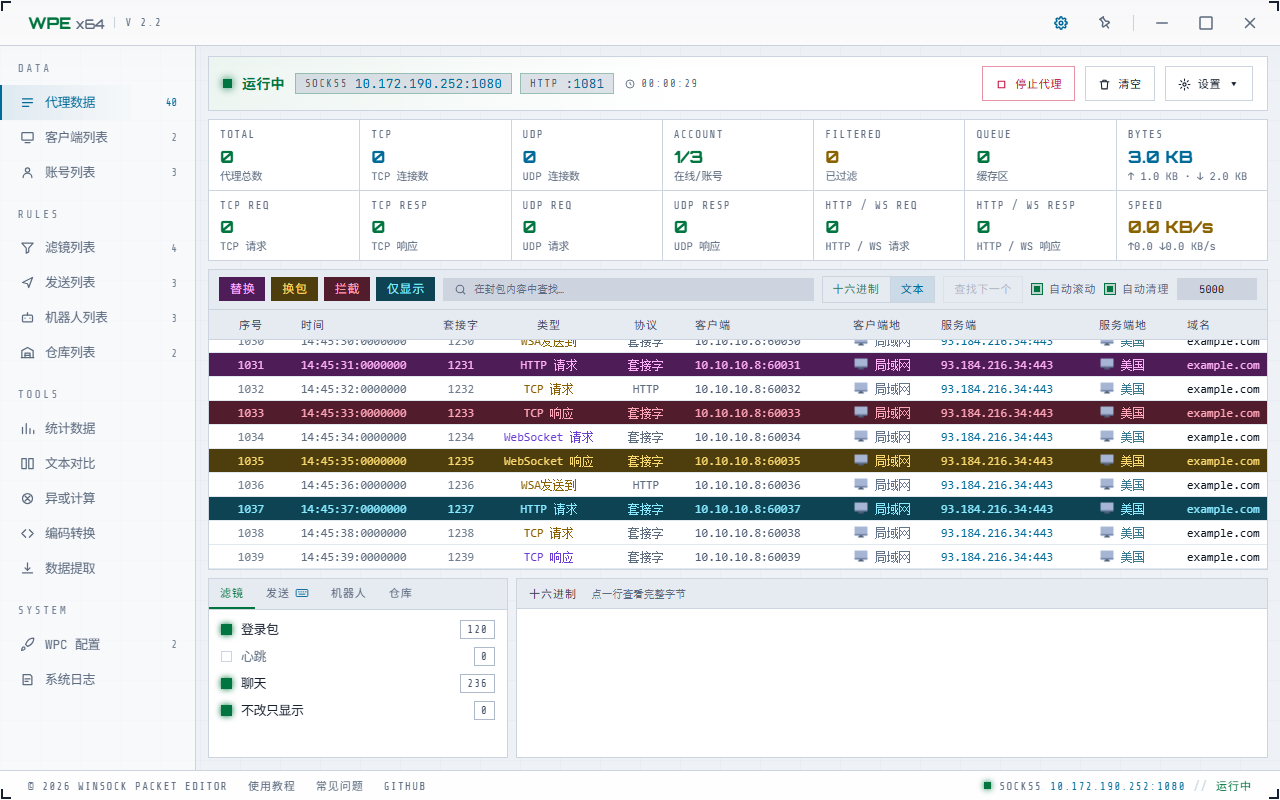
Task: Click the 停止代理 button
Action: point(1028,84)
